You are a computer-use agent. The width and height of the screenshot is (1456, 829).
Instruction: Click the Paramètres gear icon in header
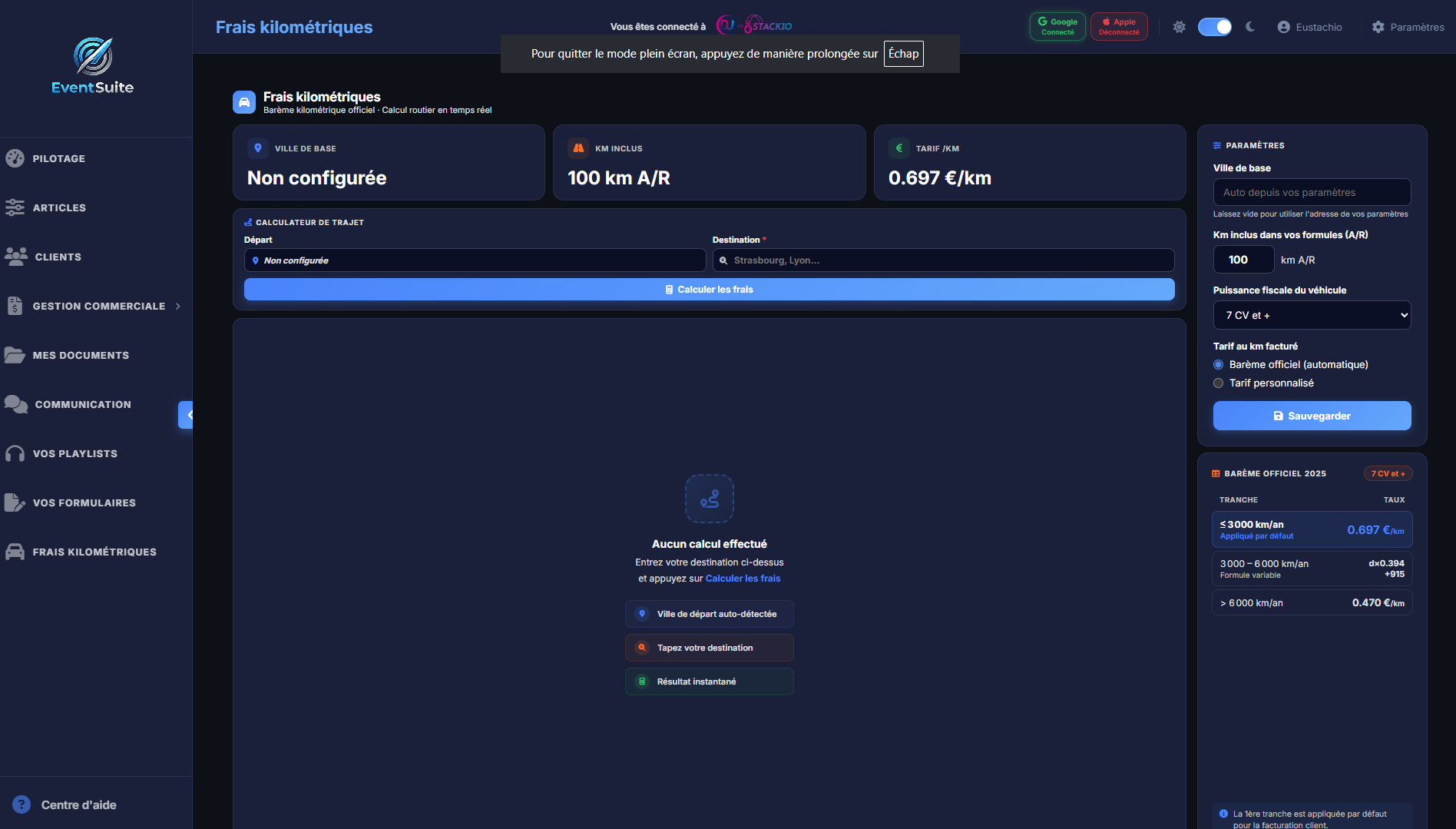1378,27
